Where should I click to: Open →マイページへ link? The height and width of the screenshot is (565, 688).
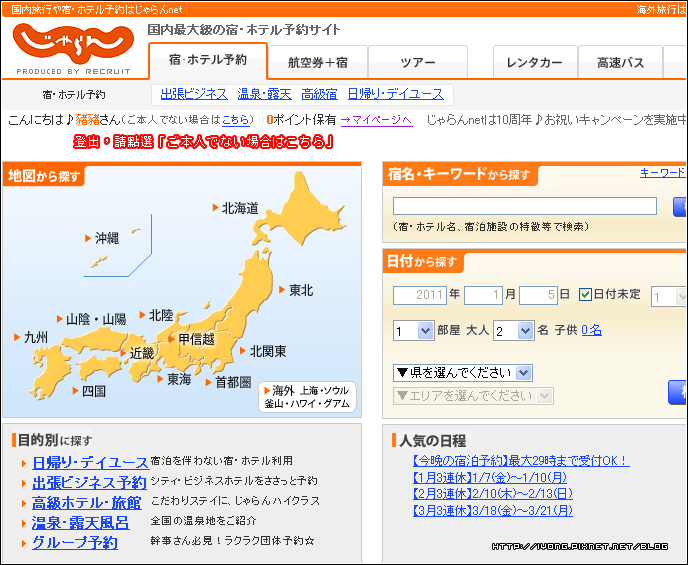point(376,120)
